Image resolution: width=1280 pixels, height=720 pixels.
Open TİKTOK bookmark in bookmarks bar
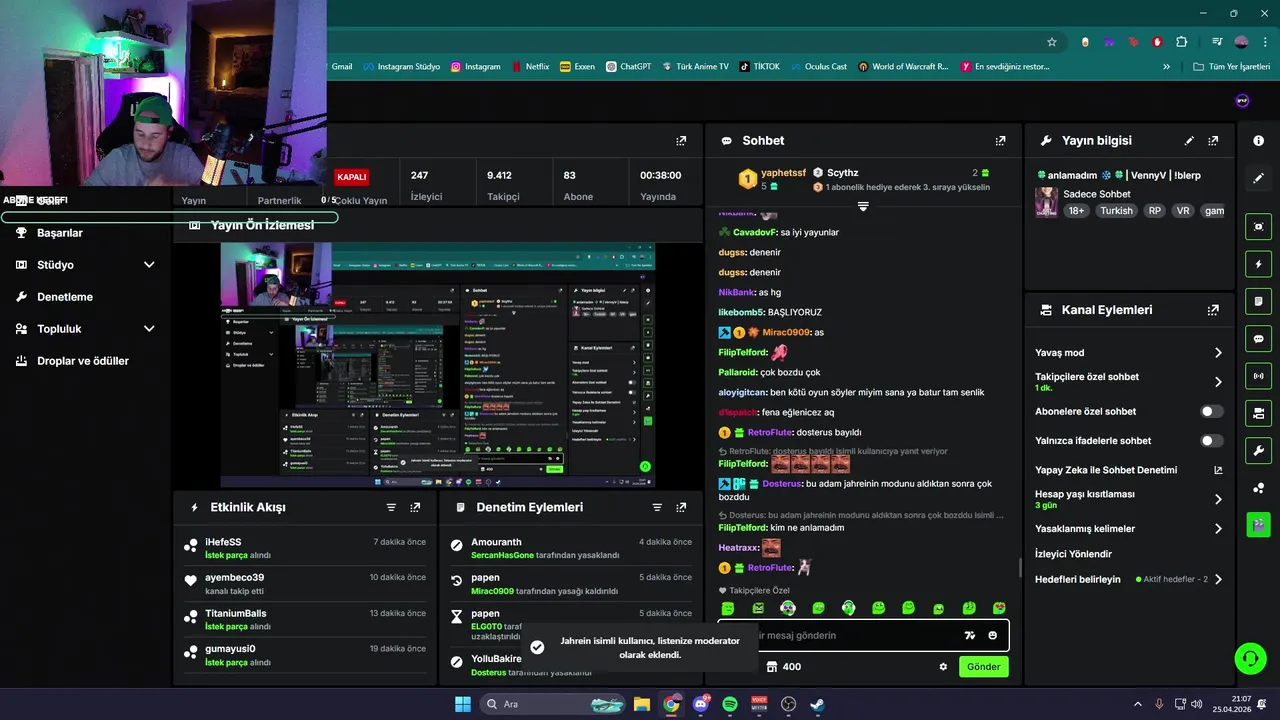coord(759,67)
